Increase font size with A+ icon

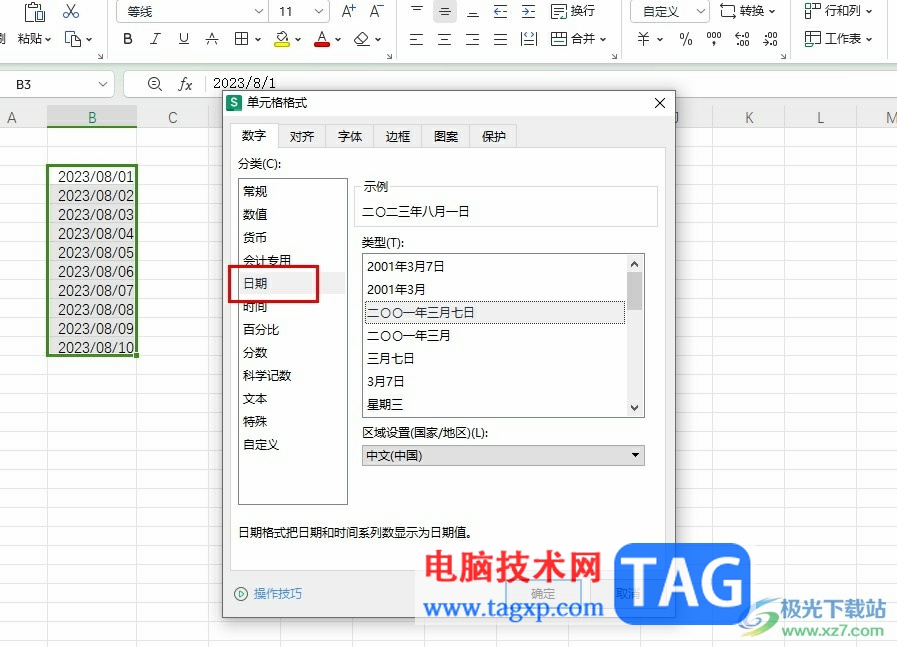pyautogui.click(x=348, y=11)
